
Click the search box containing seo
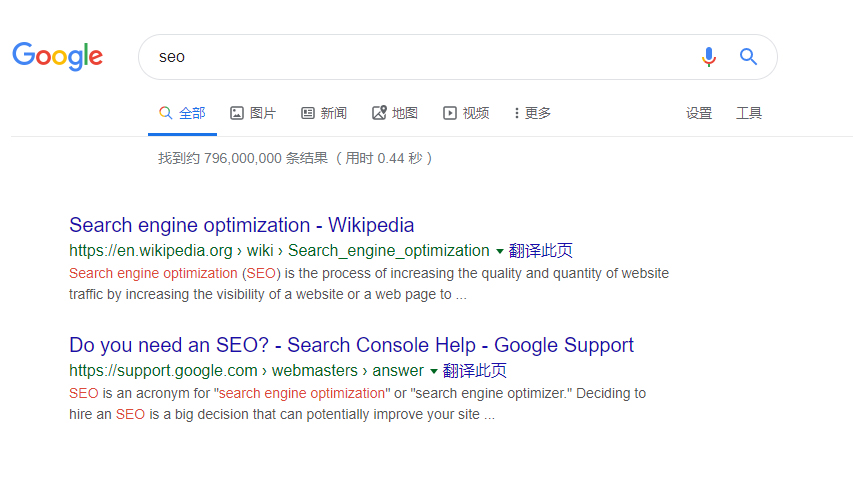click(x=420, y=57)
